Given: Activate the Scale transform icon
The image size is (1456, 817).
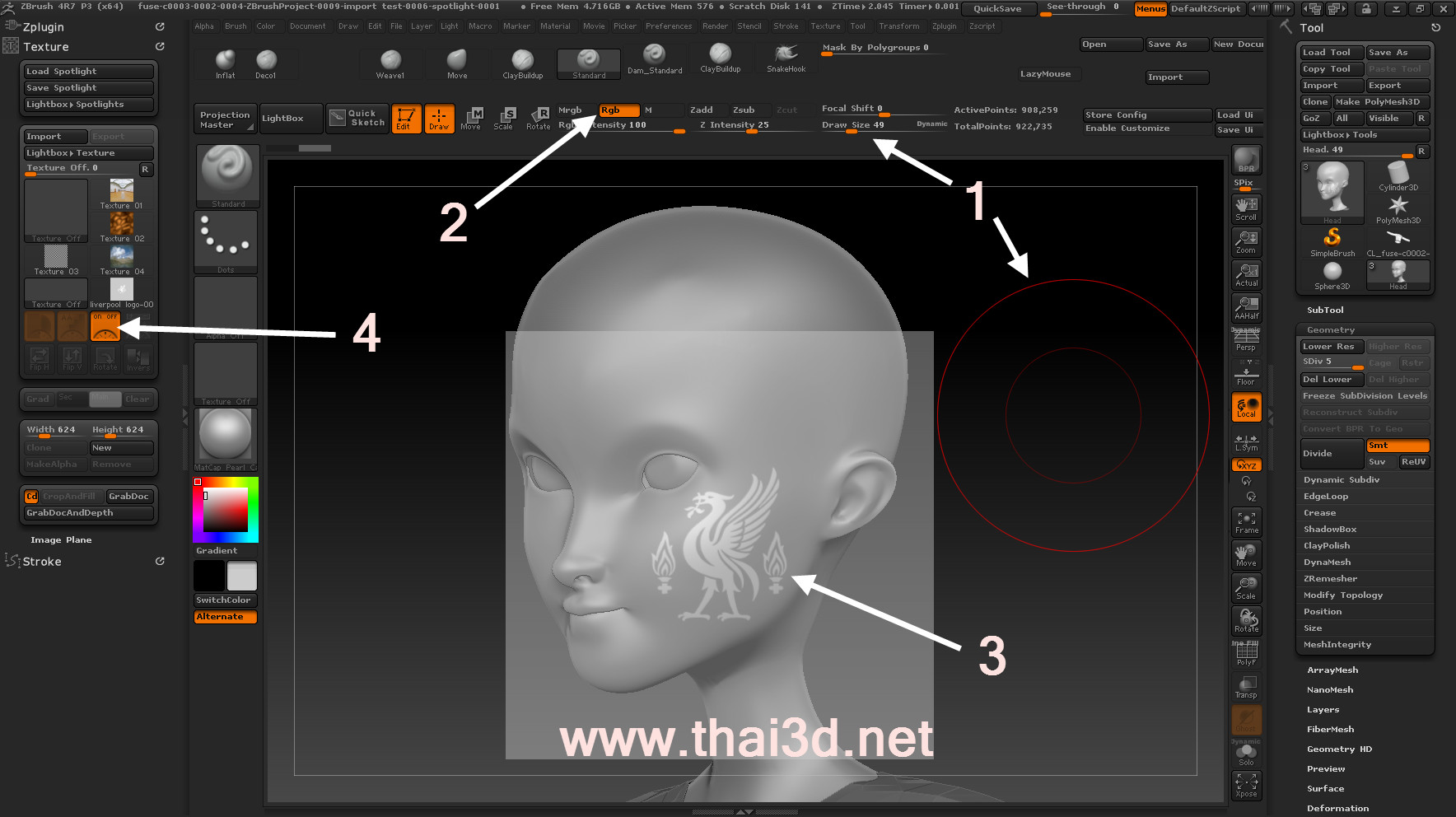Looking at the screenshot, I should 503,118.
